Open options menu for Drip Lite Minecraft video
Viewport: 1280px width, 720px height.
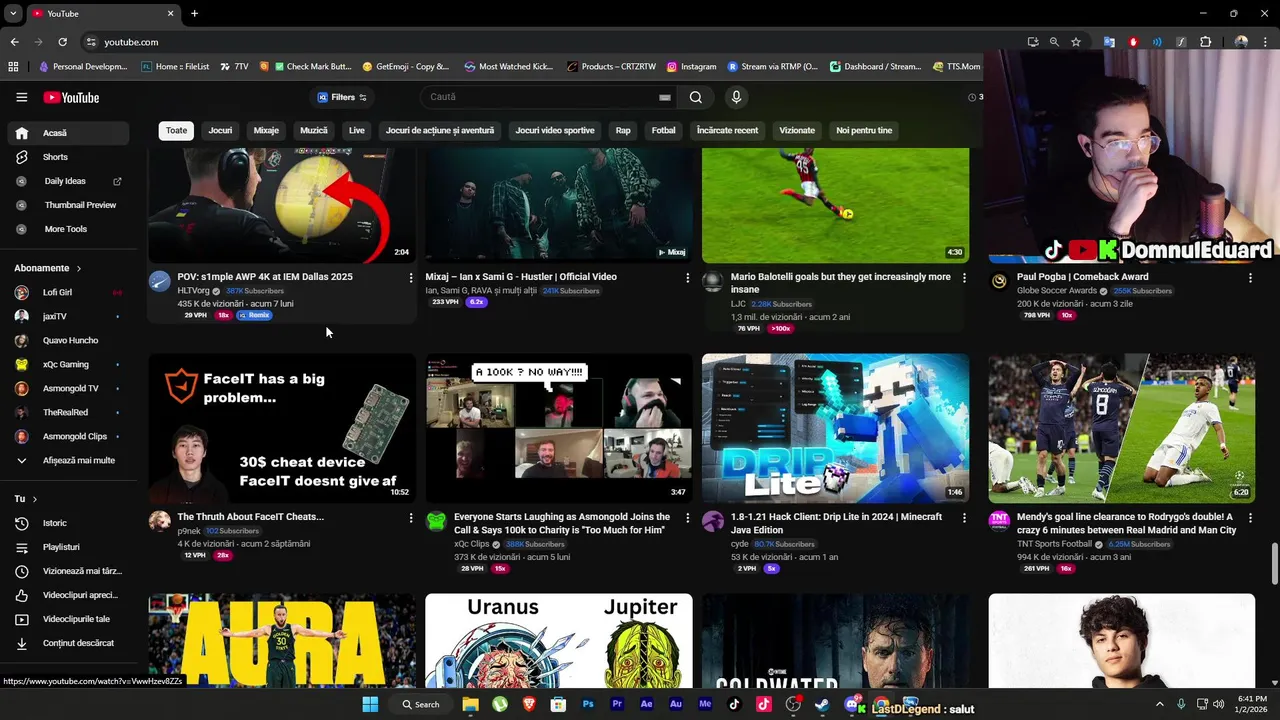pyautogui.click(x=964, y=518)
